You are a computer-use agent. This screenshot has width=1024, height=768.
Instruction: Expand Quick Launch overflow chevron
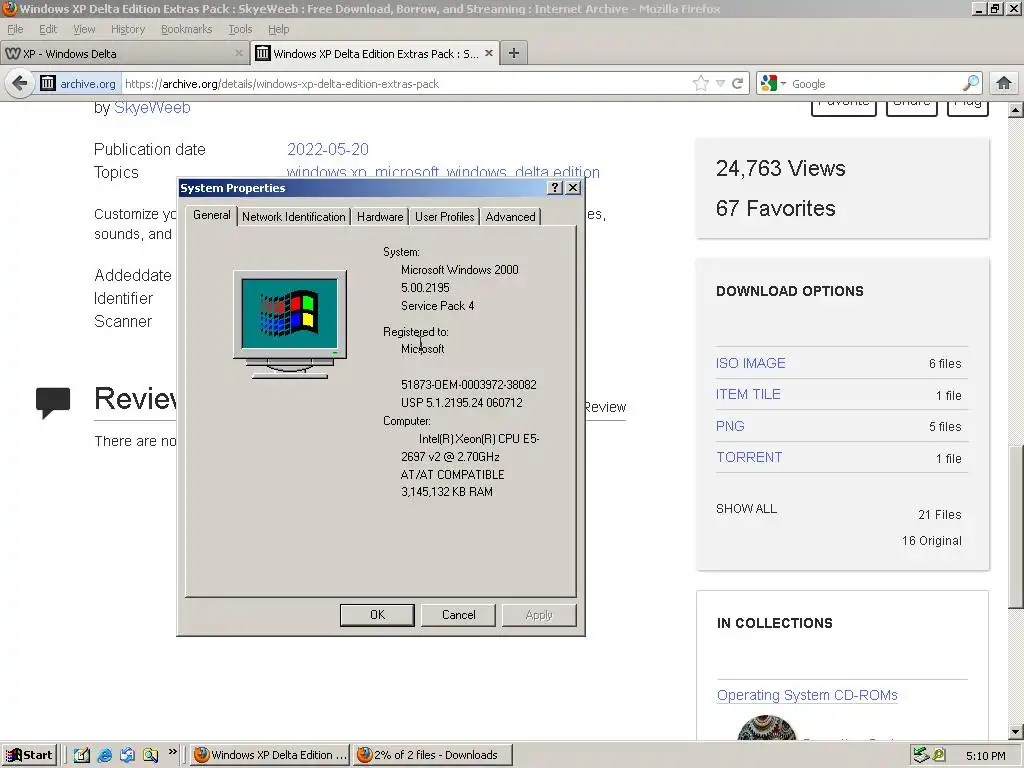pyautogui.click(x=172, y=752)
